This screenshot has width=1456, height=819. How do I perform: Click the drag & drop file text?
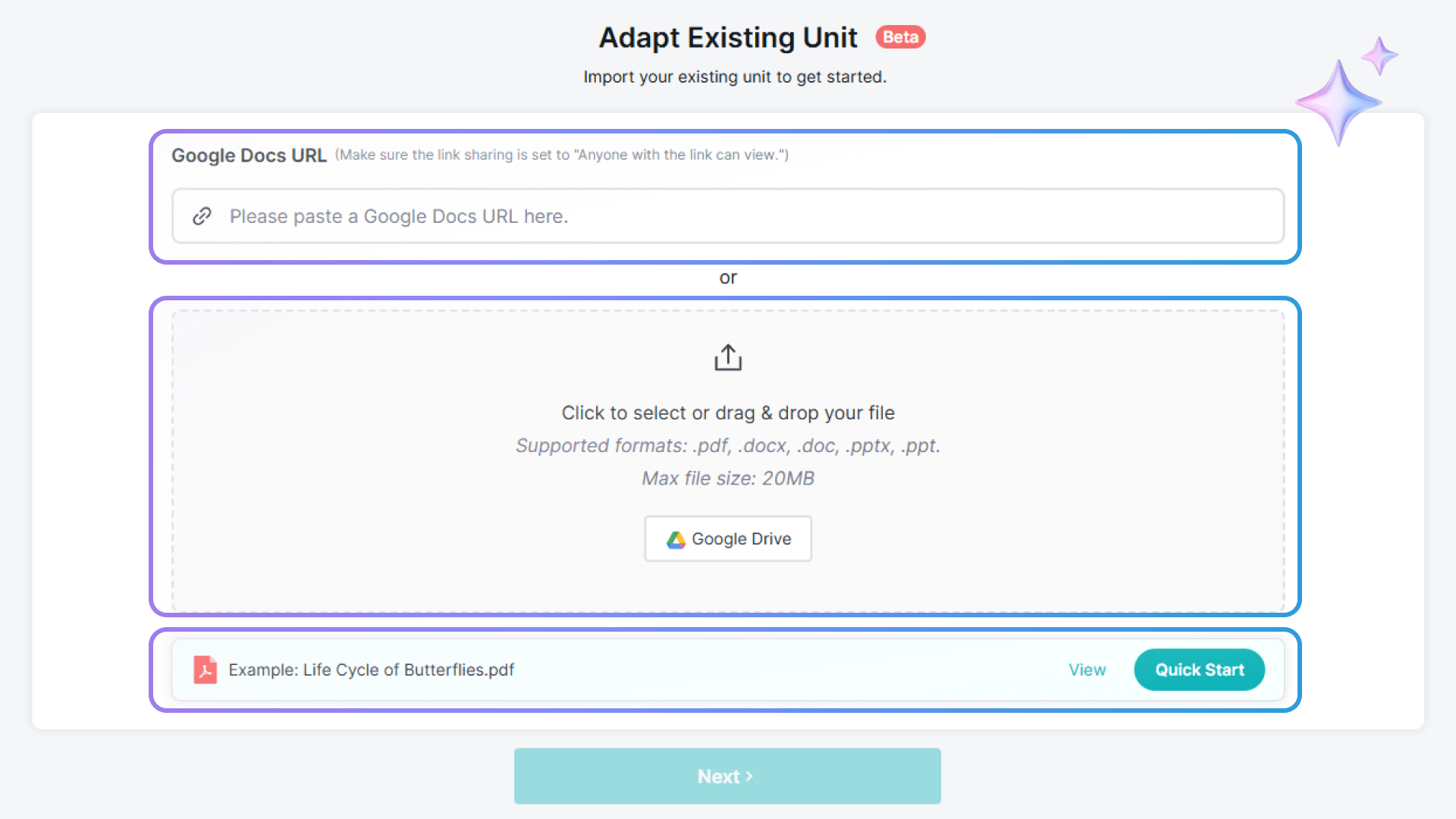728,413
